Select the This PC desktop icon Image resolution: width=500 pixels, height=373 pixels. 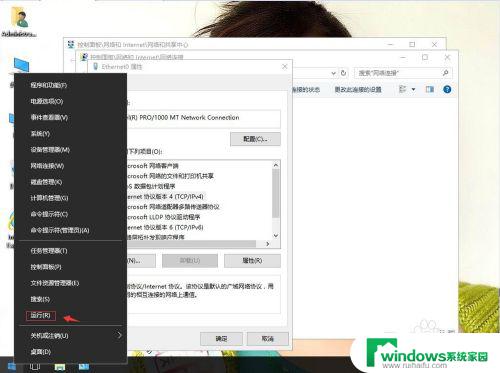pos(21,65)
